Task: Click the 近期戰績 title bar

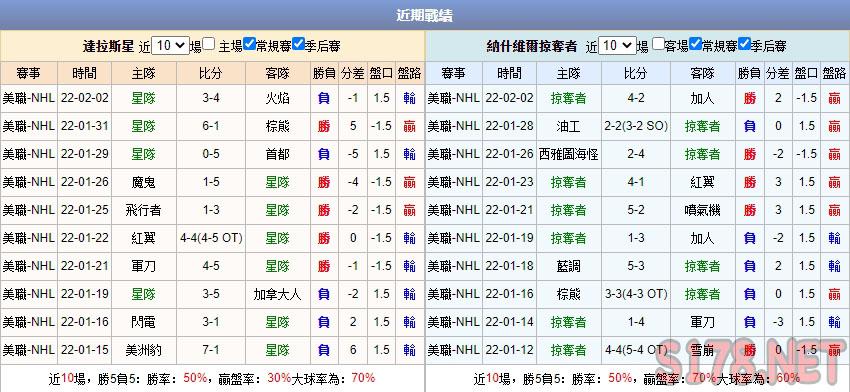Action: pyautogui.click(x=425, y=15)
